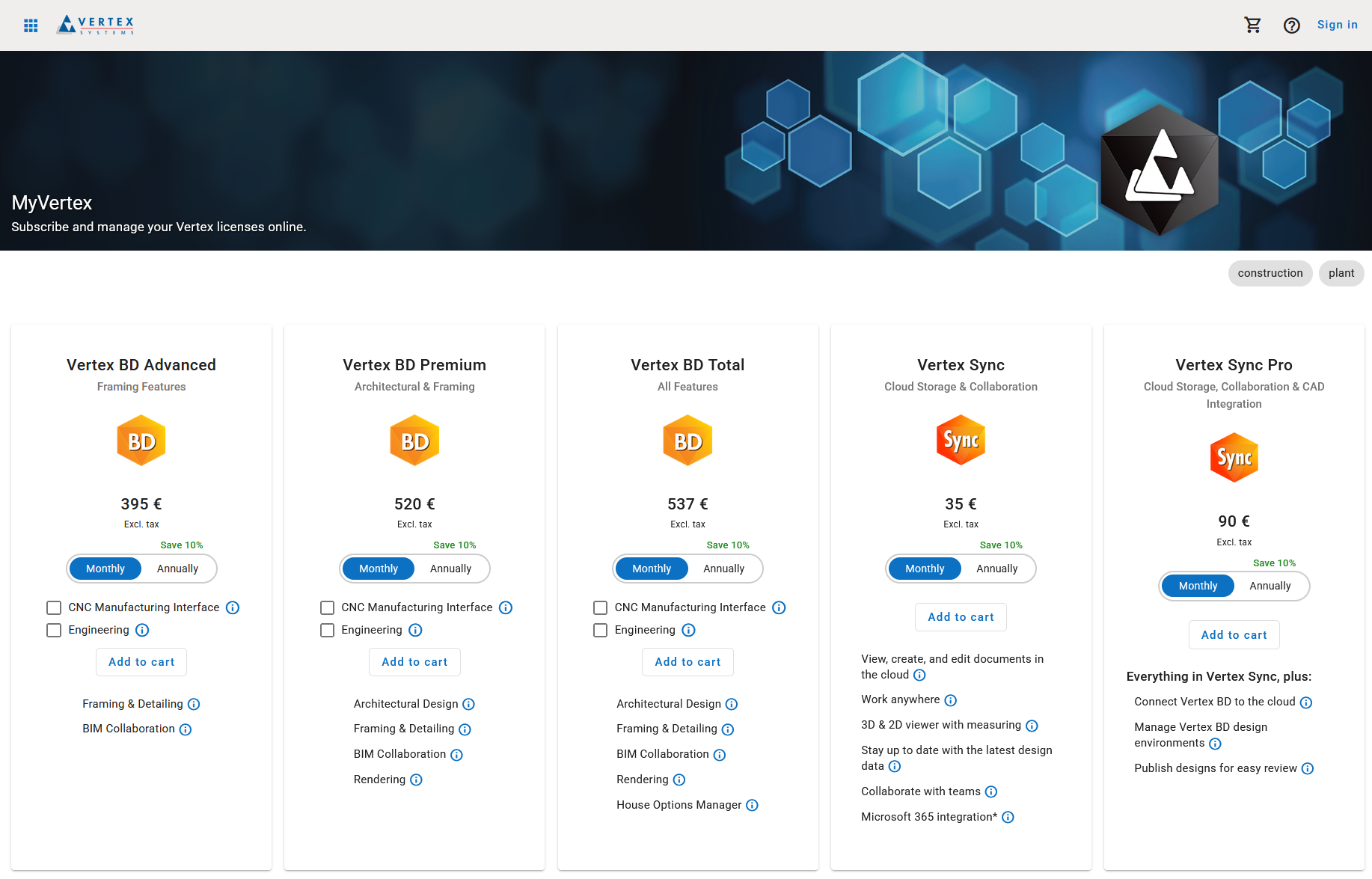Show info for BD Premium Engineering option
Viewport: 1372px width, 879px height.
pos(415,630)
